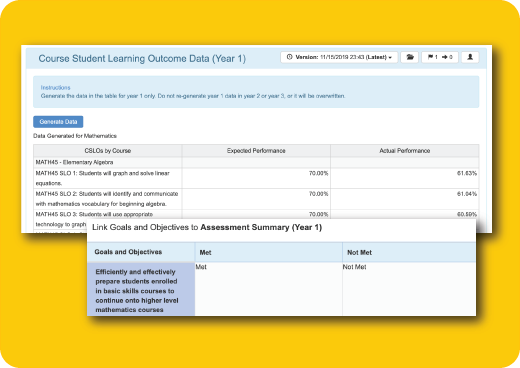Viewport: 520px width, 368px height.
Task: Click SLO 3 actual performance 60.59%
Action: [467, 214]
